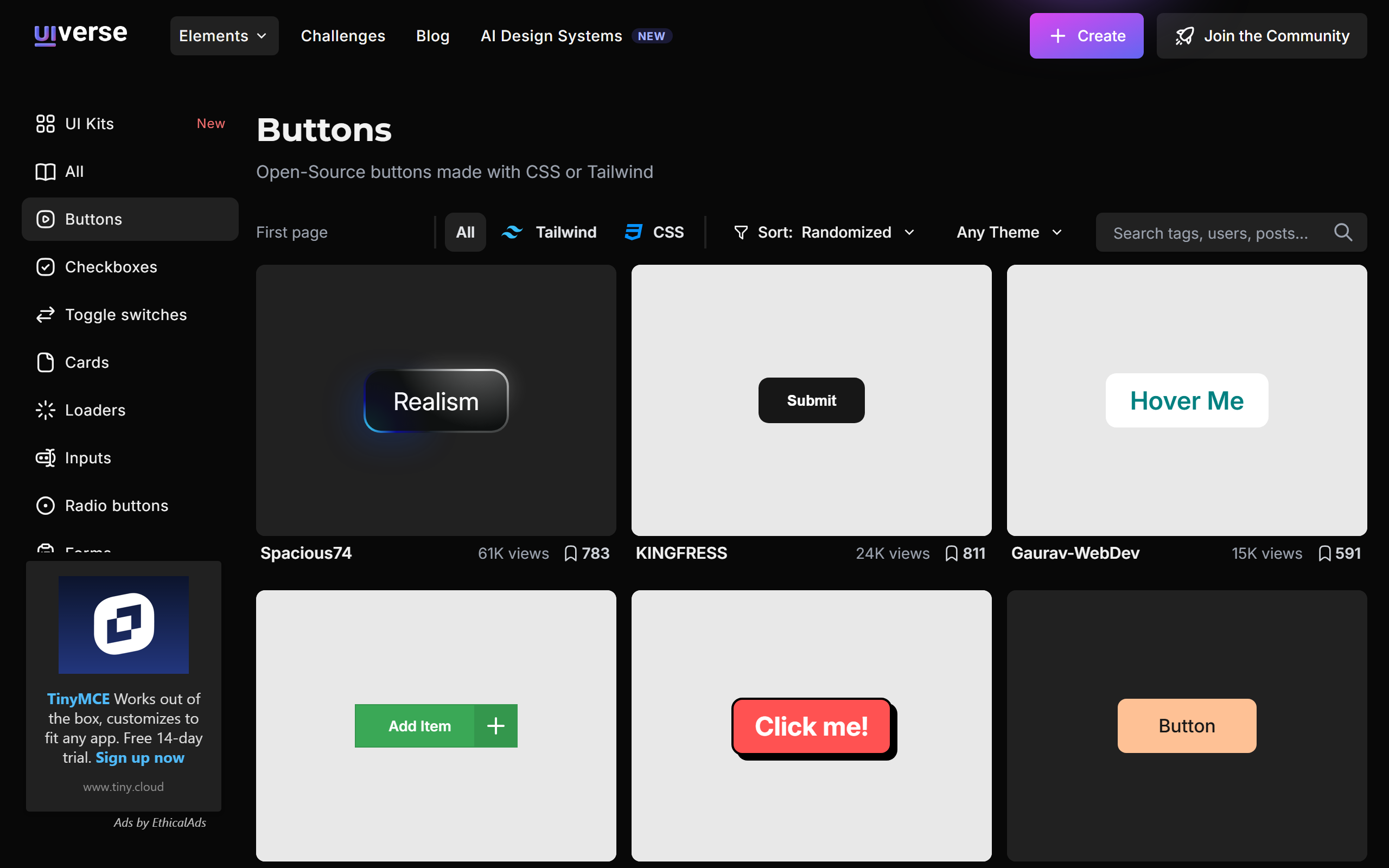This screenshot has width=1389, height=868.
Task: Click the peach Button preview
Action: point(1187,726)
